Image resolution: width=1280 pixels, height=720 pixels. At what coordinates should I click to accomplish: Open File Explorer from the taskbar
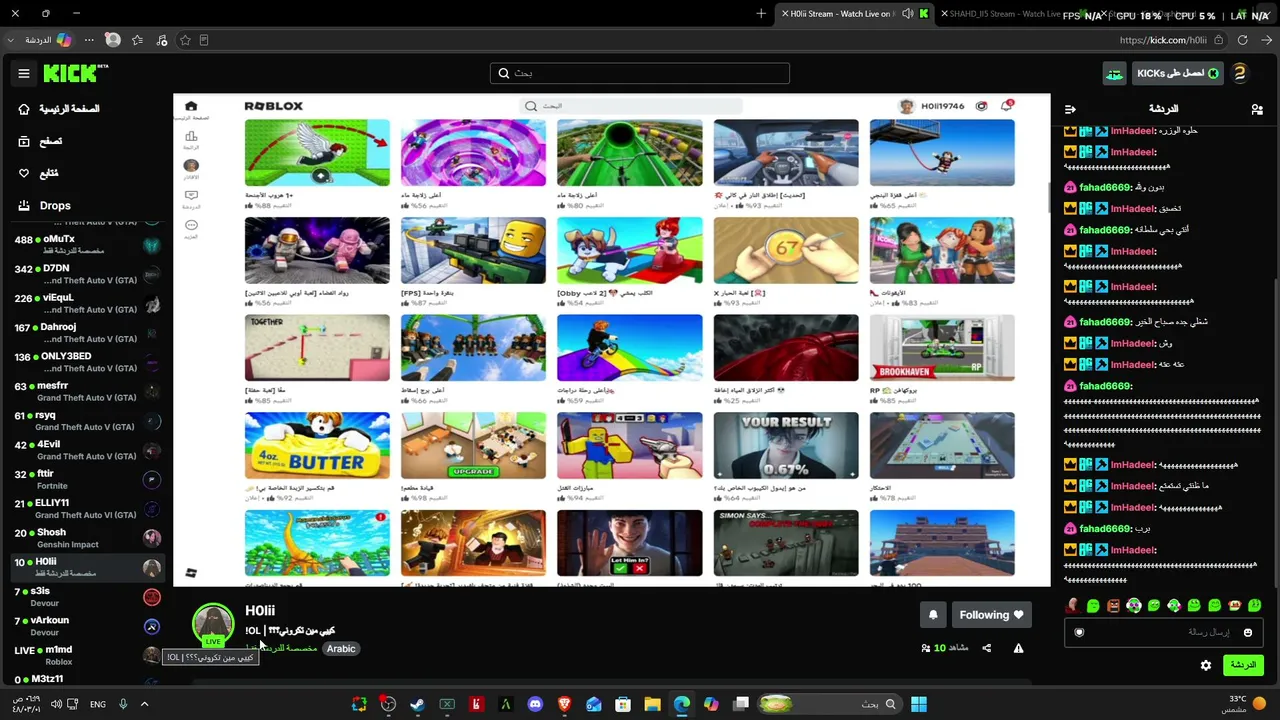tap(652, 704)
